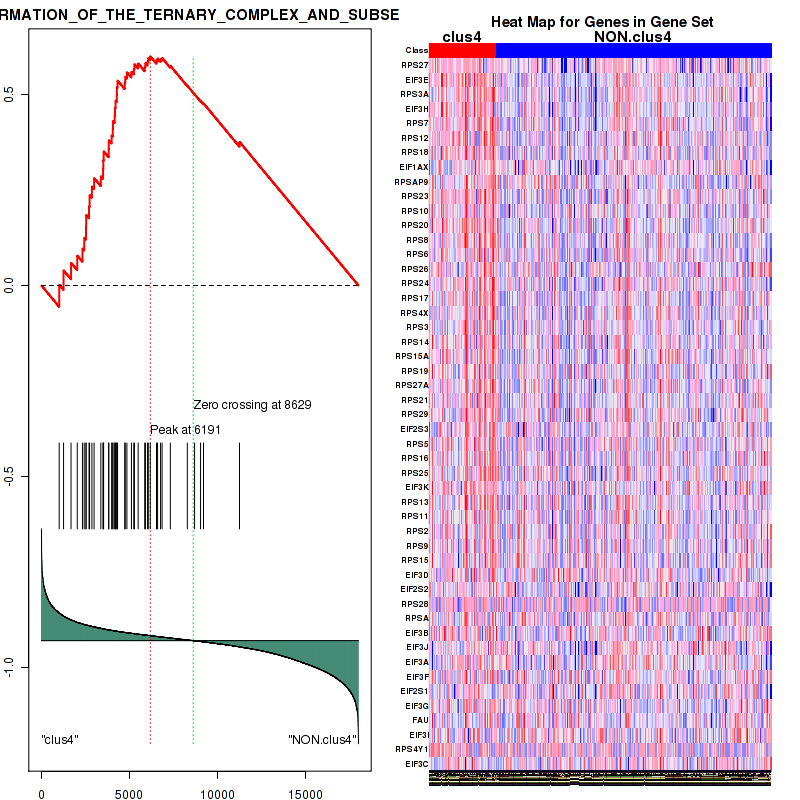The image size is (800, 800).
Task: Select the FAU gene row label
Action: click(420, 720)
